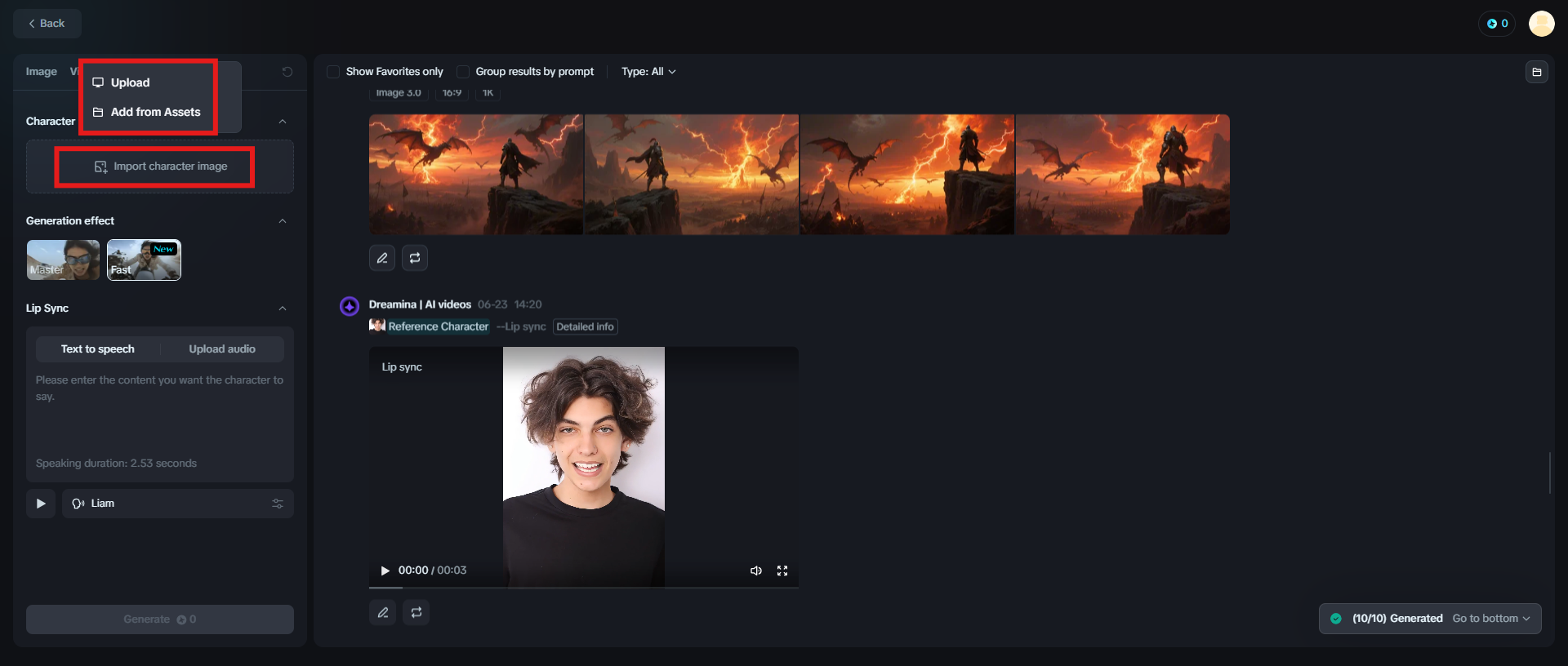Click Import character image

tap(160, 166)
